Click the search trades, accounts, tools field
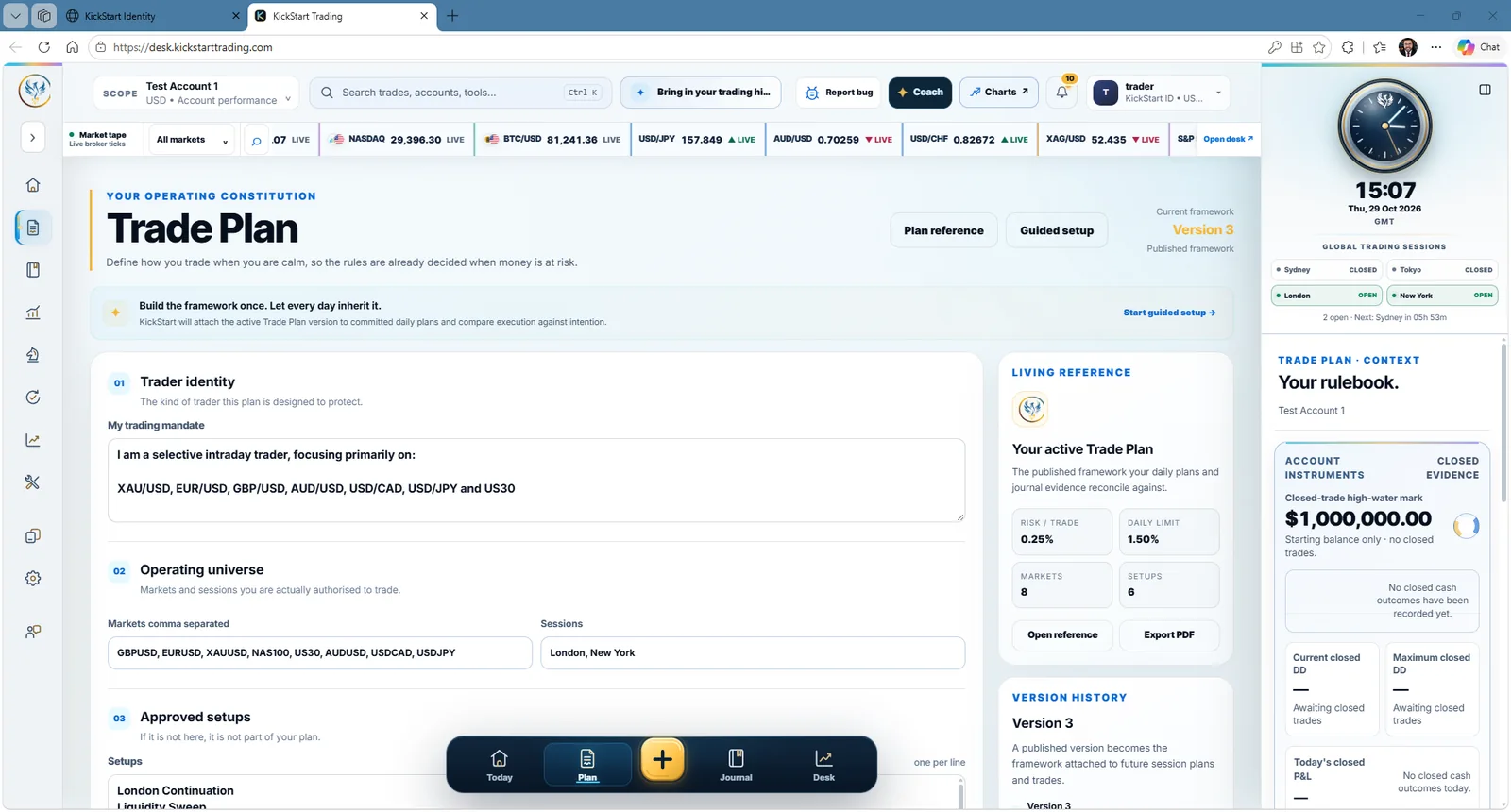Viewport: 1511px width, 812px height. point(461,93)
